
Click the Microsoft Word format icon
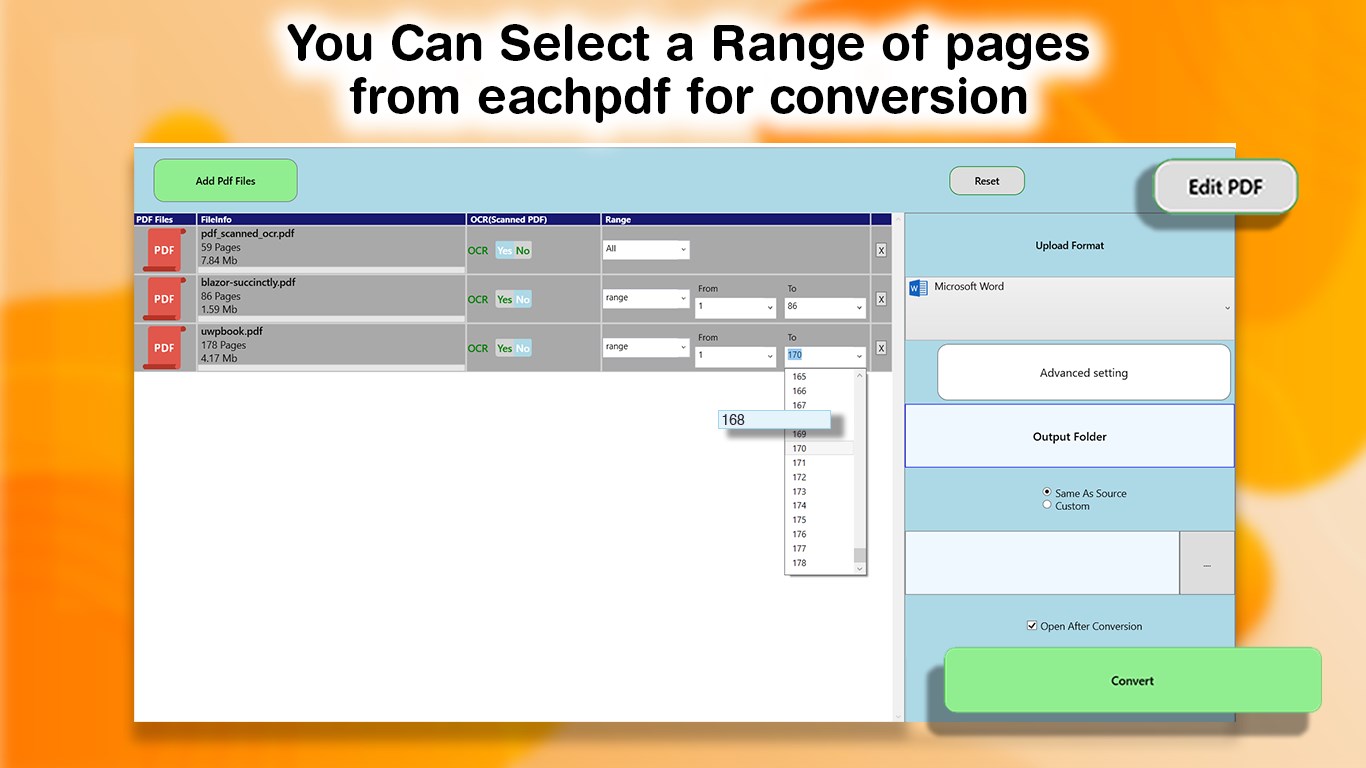coord(918,287)
